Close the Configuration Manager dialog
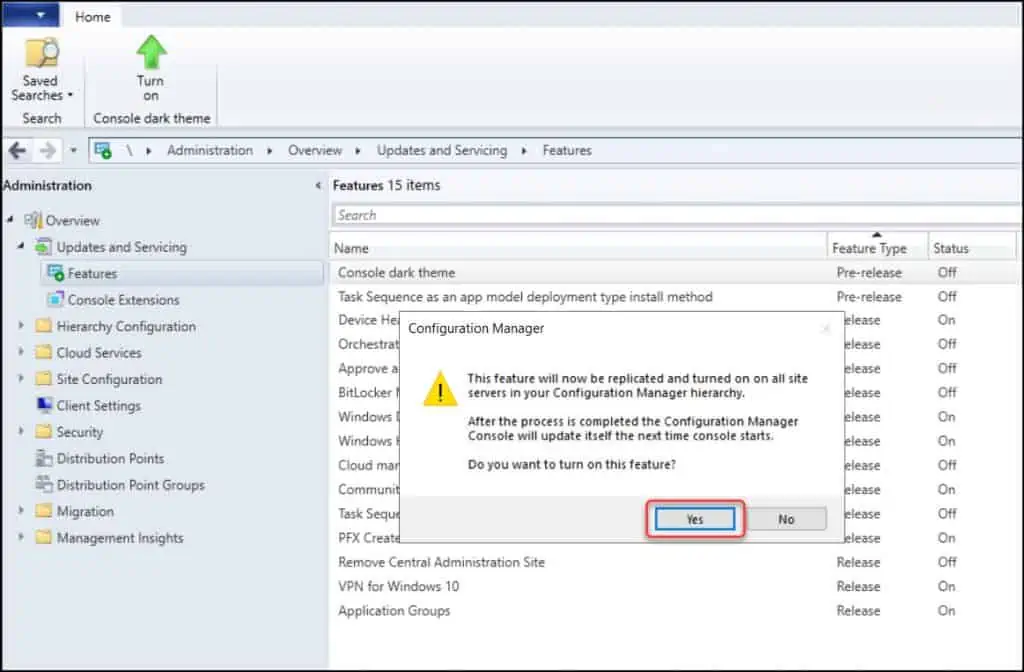The image size is (1024, 672). coord(825,328)
